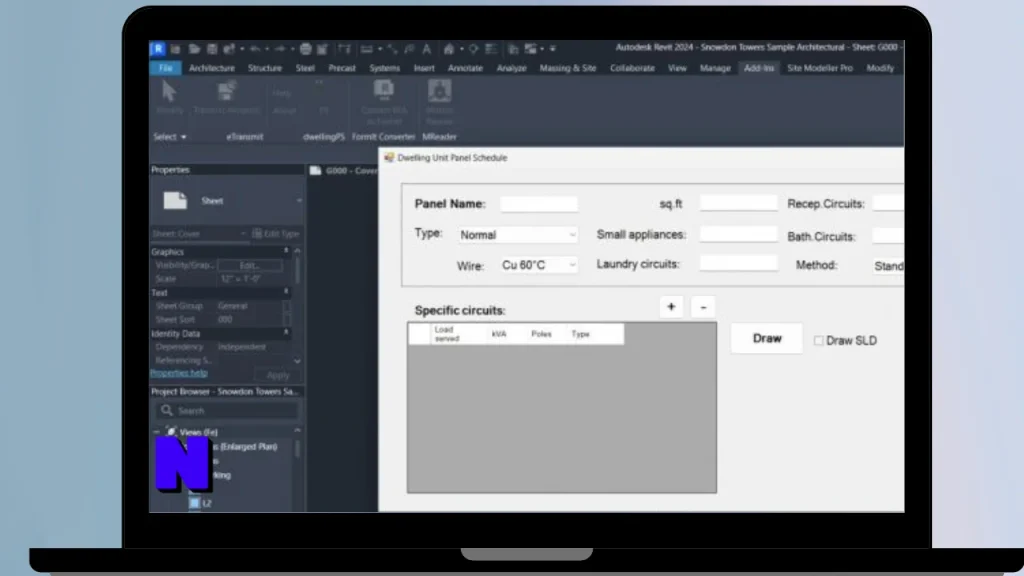Switch to the Architecture ribbon tab

212,68
